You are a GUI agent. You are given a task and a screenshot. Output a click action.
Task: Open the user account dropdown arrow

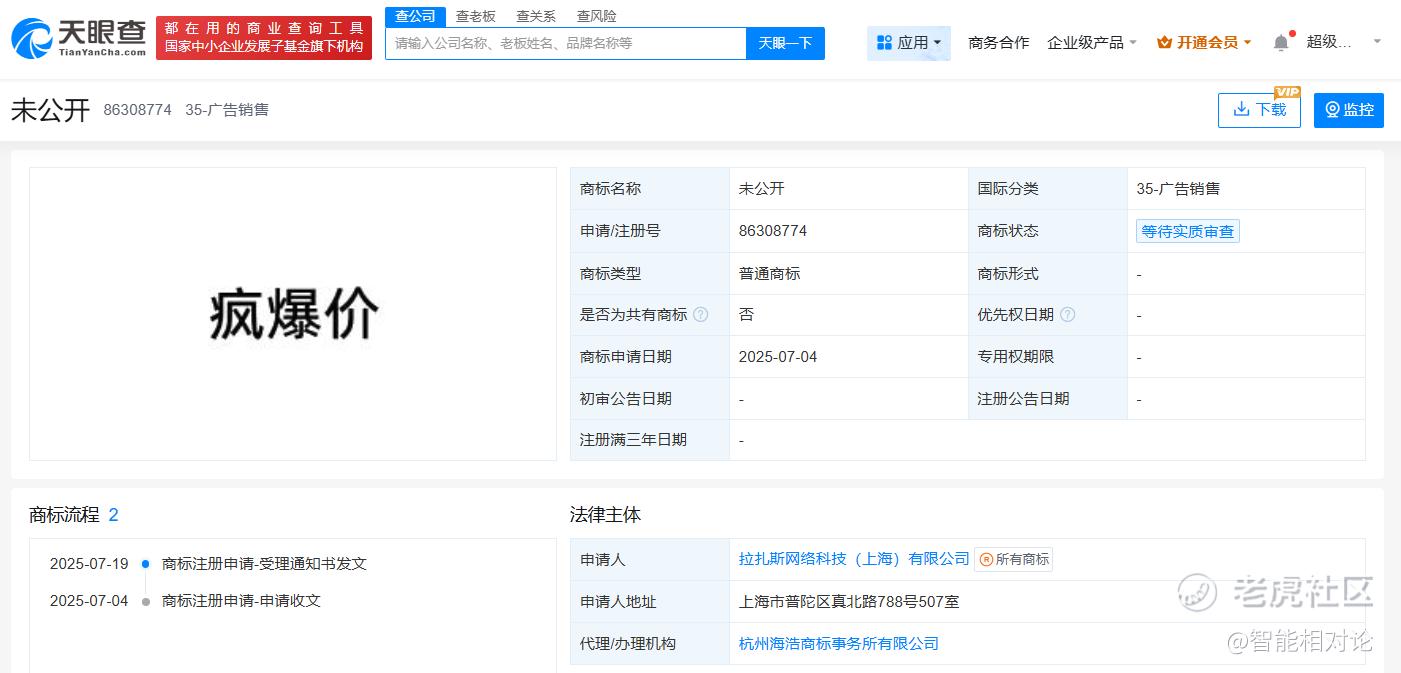1377,42
